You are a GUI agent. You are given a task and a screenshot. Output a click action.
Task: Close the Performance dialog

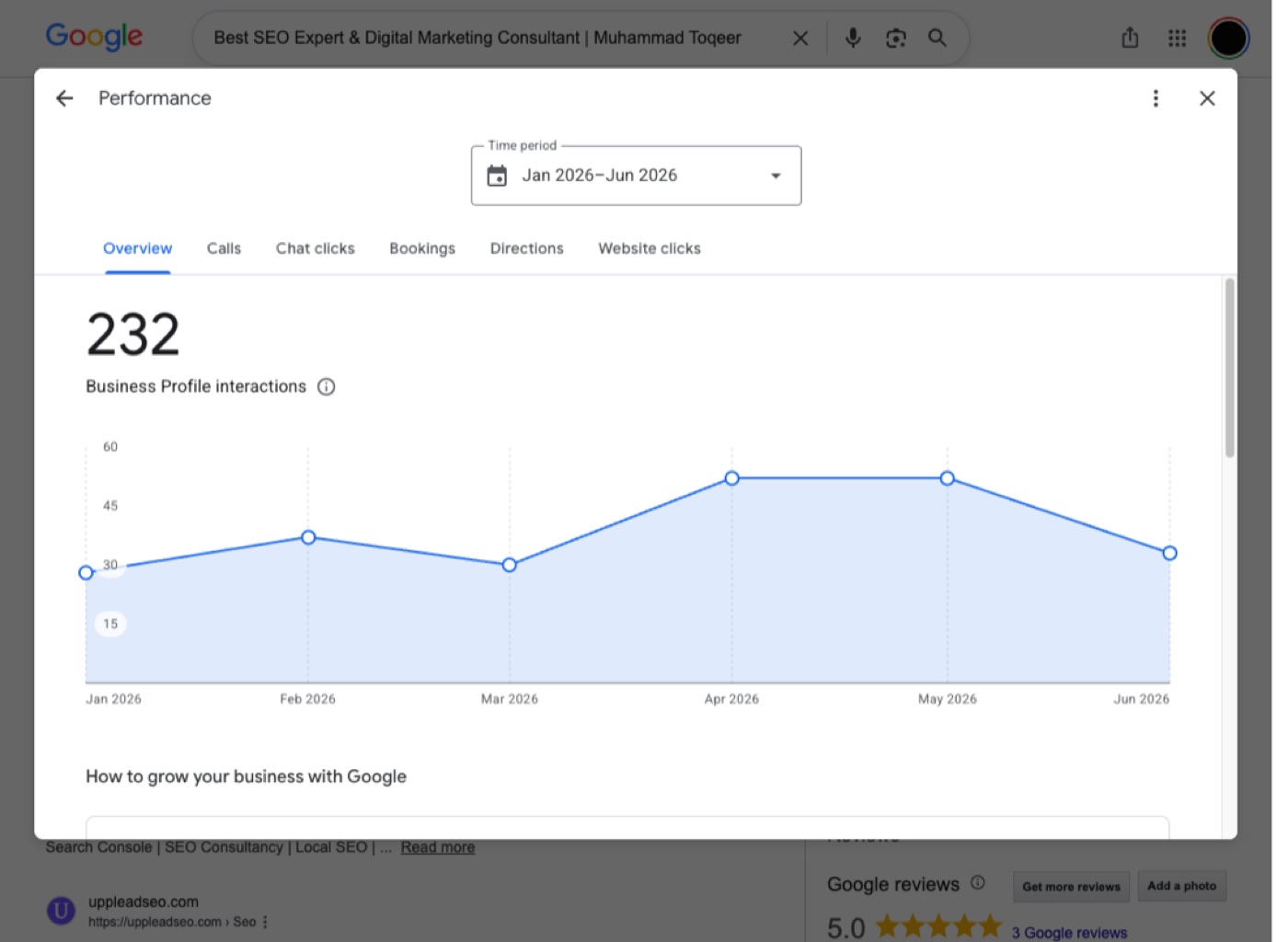tap(1207, 98)
